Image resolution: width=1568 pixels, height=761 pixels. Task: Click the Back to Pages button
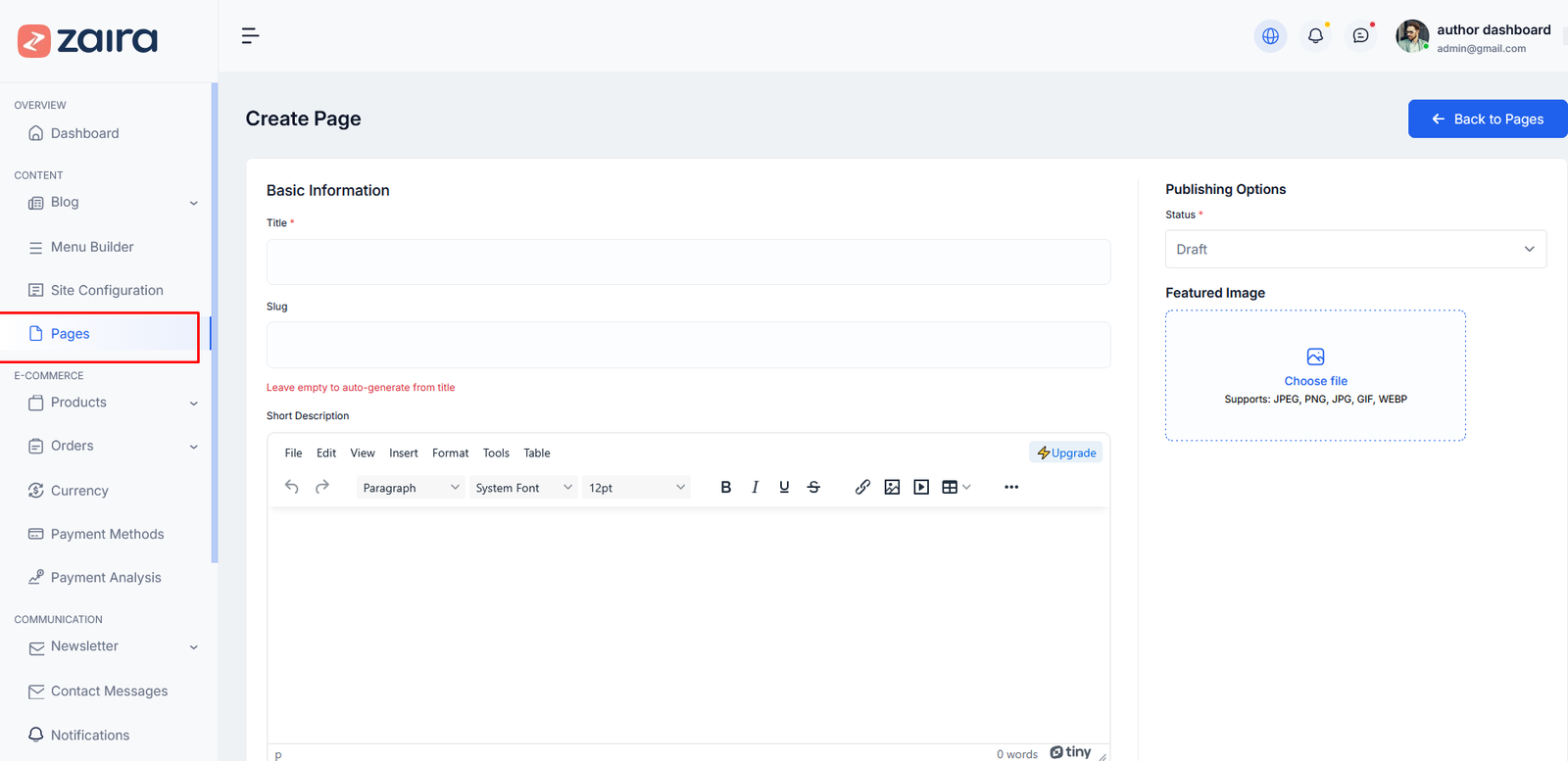tap(1487, 119)
